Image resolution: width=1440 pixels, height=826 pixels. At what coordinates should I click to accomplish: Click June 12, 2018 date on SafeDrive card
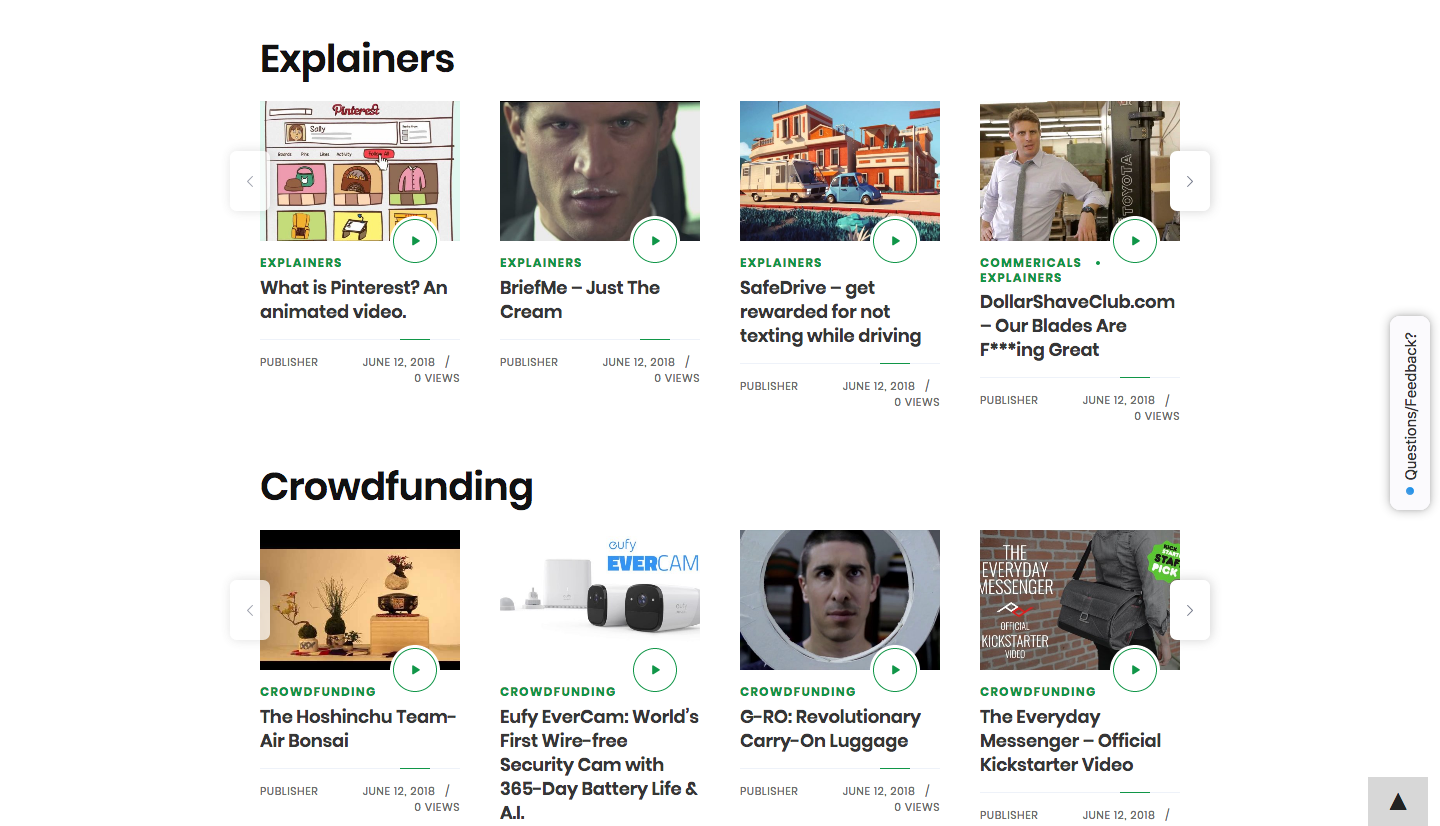click(879, 386)
